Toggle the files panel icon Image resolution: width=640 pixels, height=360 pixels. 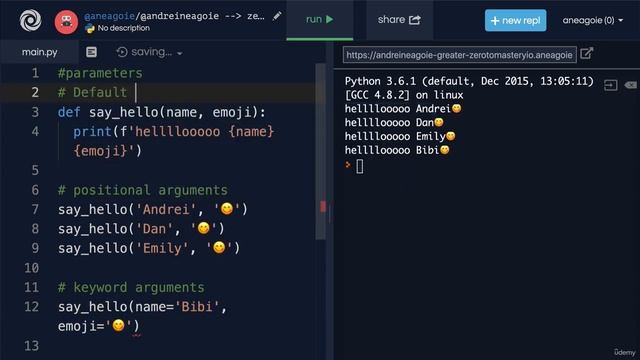[x=91, y=52]
